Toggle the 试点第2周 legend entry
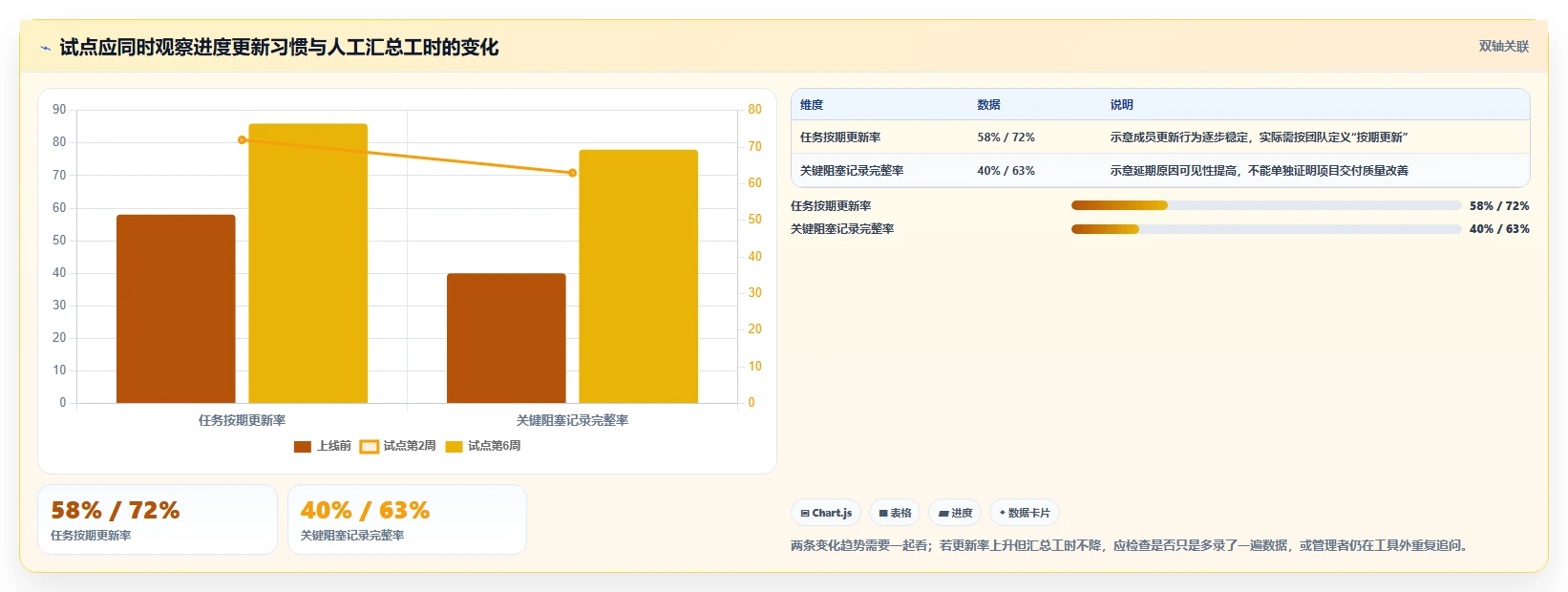Viewport: 1568px width, 592px height. click(x=397, y=446)
